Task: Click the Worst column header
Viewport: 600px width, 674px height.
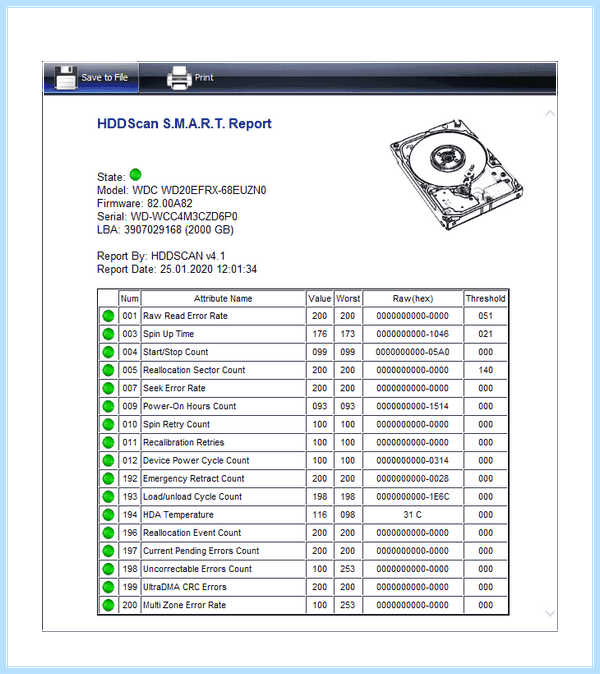Action: pyautogui.click(x=348, y=299)
